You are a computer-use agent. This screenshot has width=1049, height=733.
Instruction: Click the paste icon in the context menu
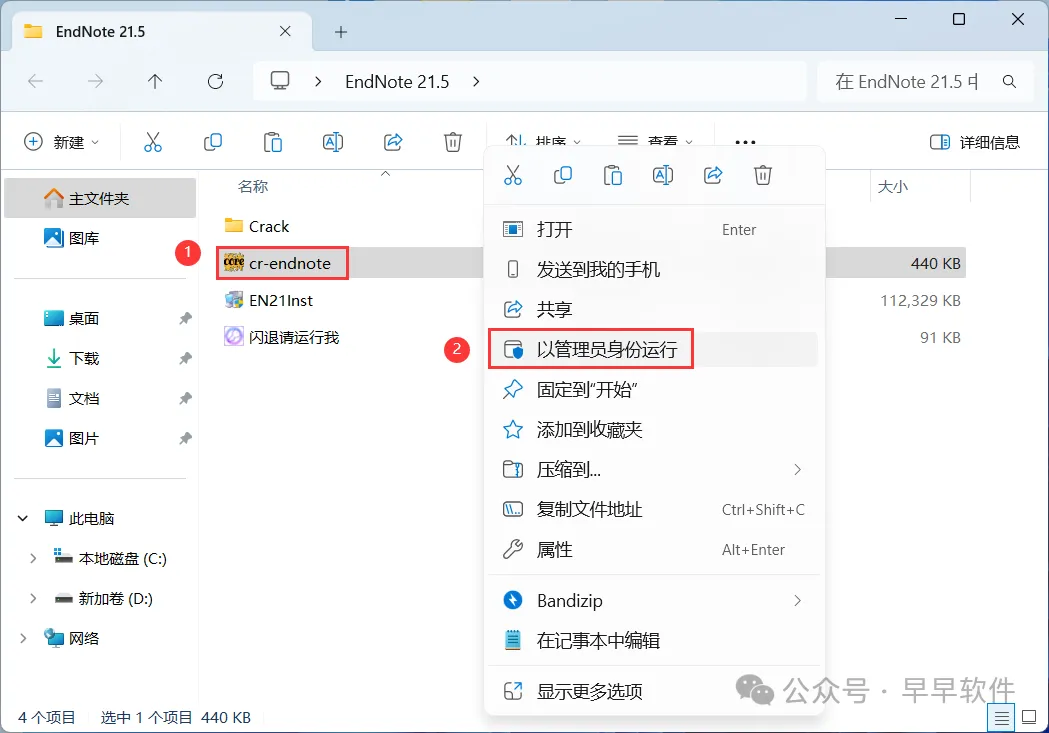tap(613, 175)
